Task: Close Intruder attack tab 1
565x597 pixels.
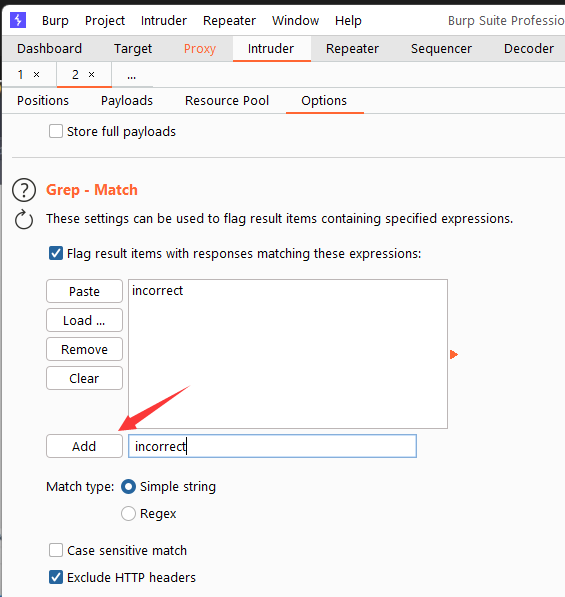Action: point(37,75)
